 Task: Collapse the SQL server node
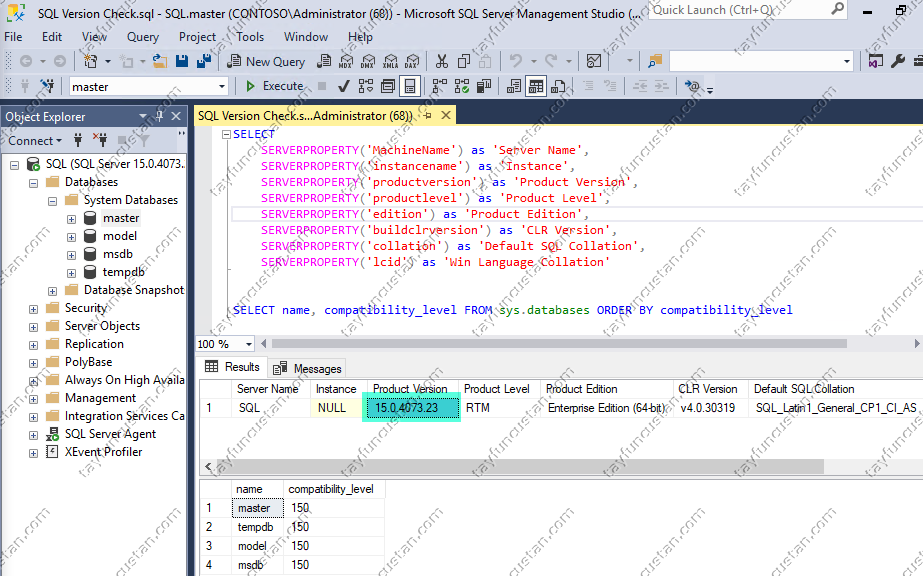pyautogui.click(x=15, y=165)
